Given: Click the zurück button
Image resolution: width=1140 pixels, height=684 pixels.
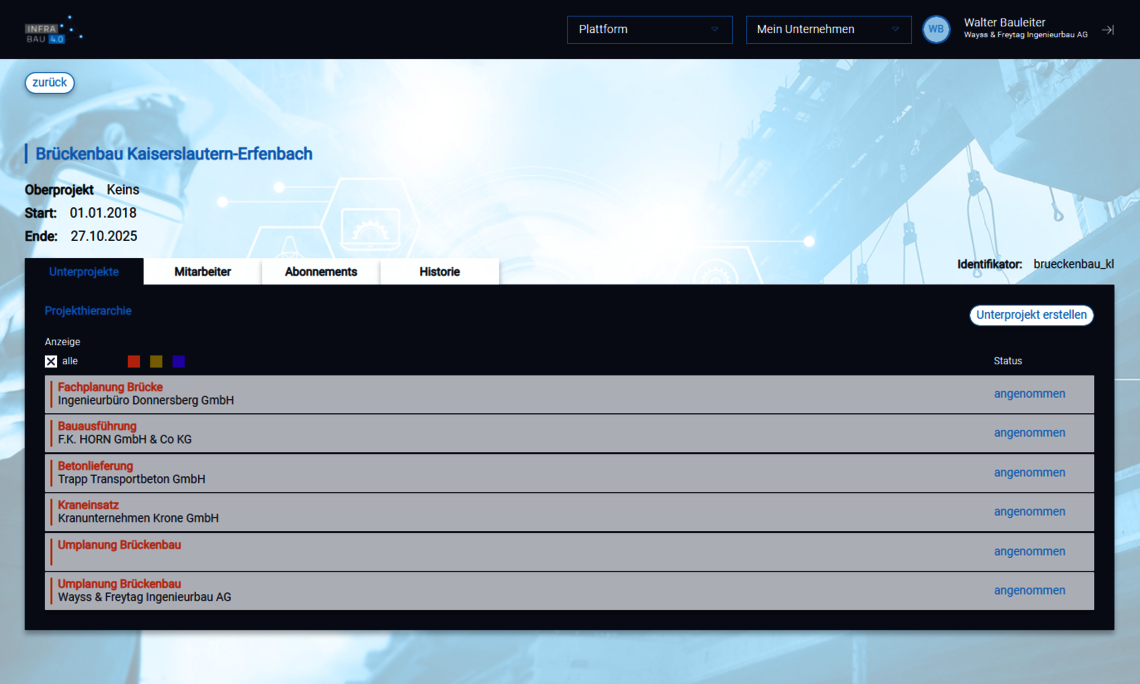Looking at the screenshot, I should [49, 83].
